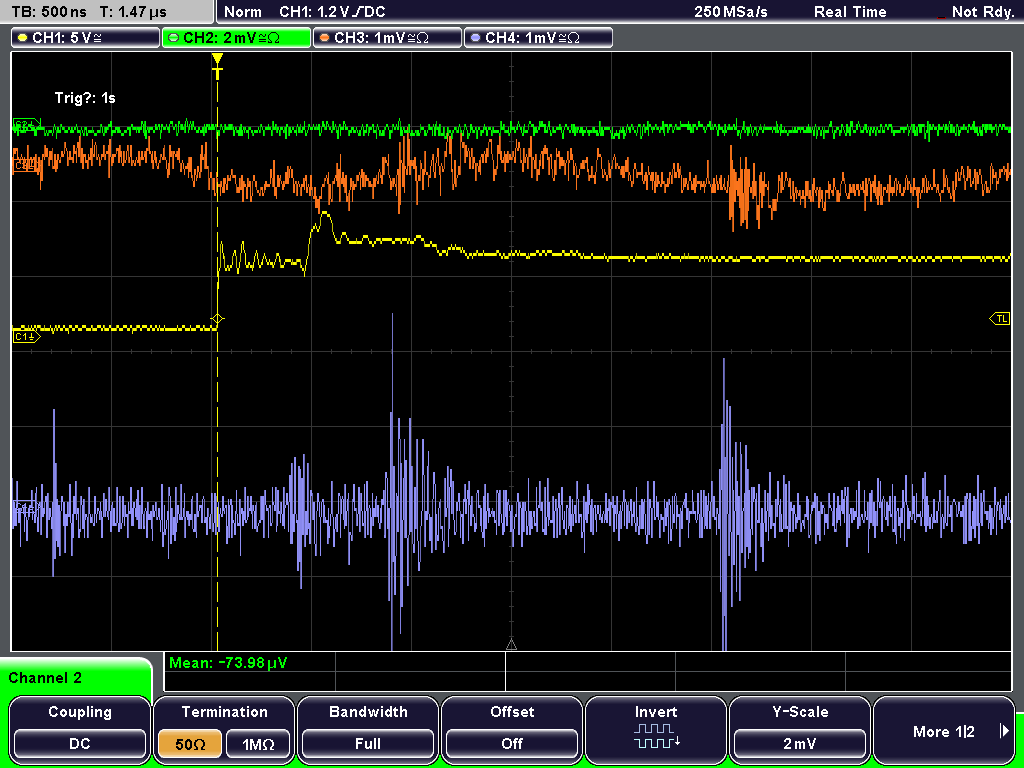This screenshot has width=1024, height=768.
Task: Click the yellow trigger position marker T
Action: [217, 66]
